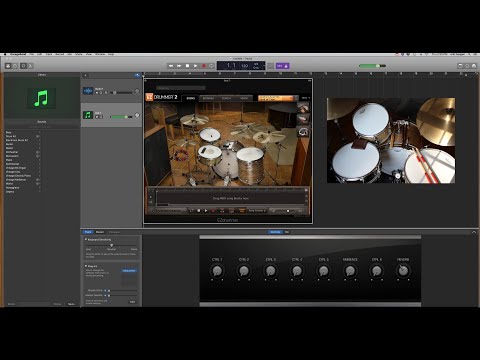Select the software instrument track music note icon
Viewport: 480px width, 360px height.
(88, 115)
